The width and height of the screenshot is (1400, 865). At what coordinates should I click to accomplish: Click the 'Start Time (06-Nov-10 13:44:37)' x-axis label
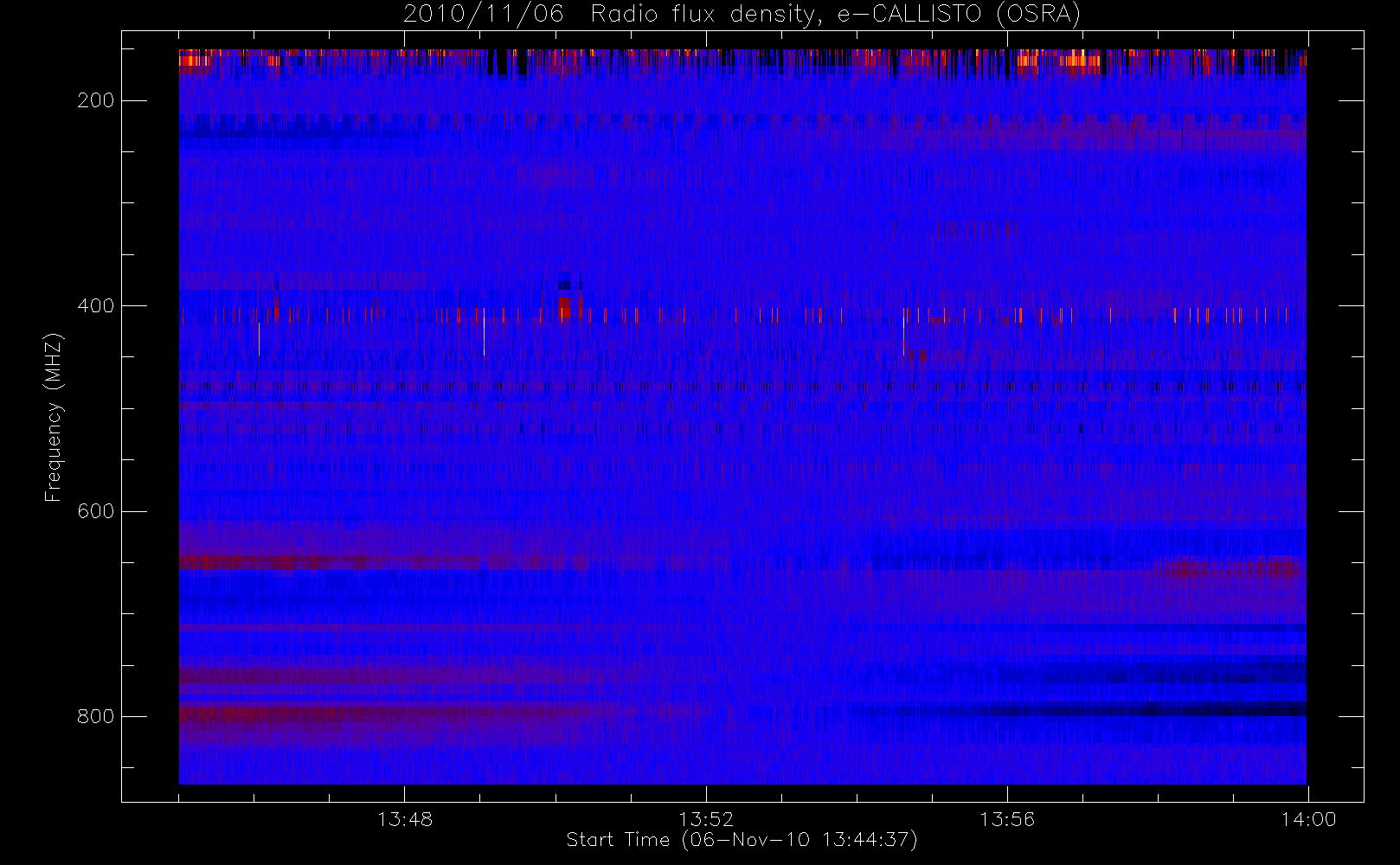point(742,840)
